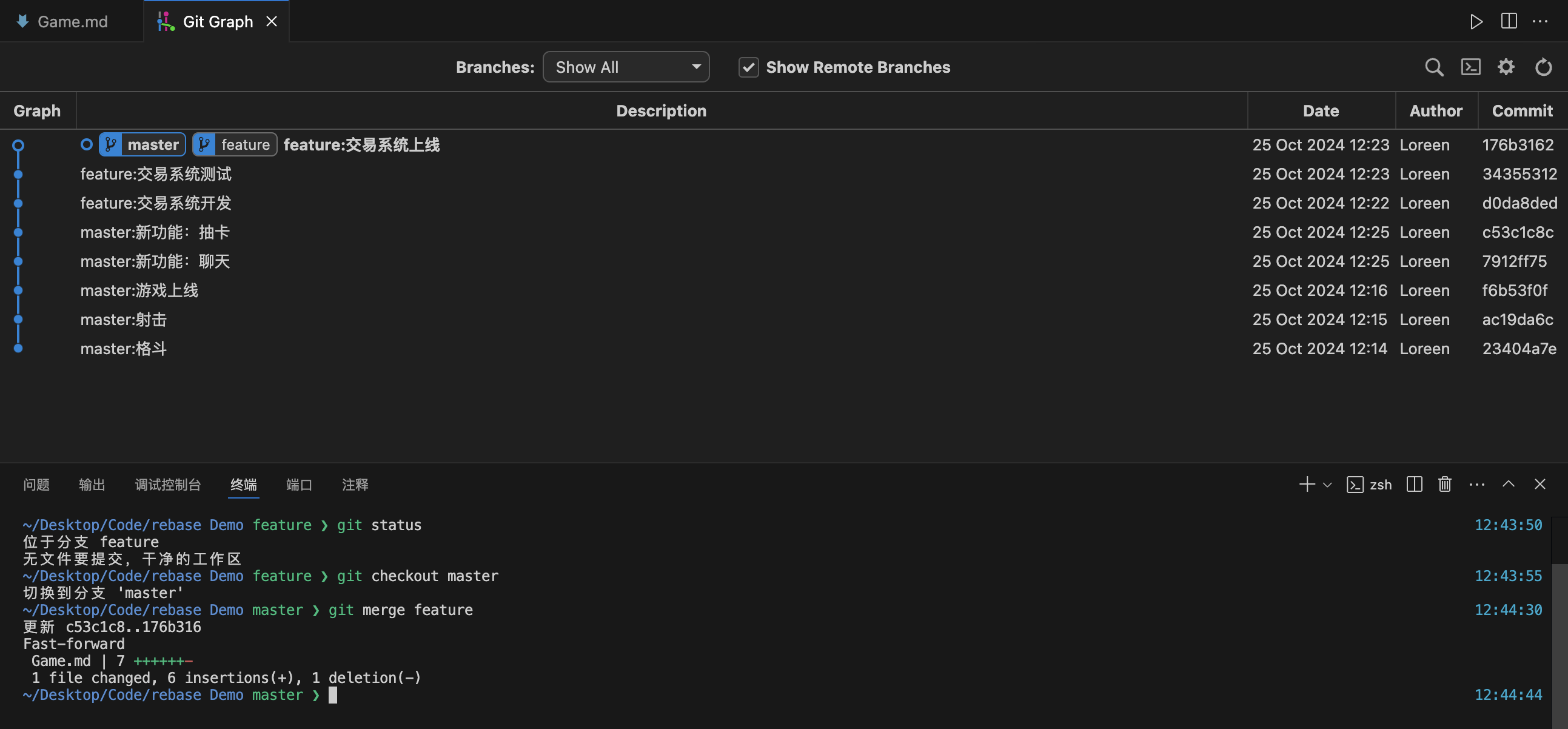Viewport: 1568px width, 729px height.
Task: Kill the terminal with trash icon
Action: coord(1445,484)
